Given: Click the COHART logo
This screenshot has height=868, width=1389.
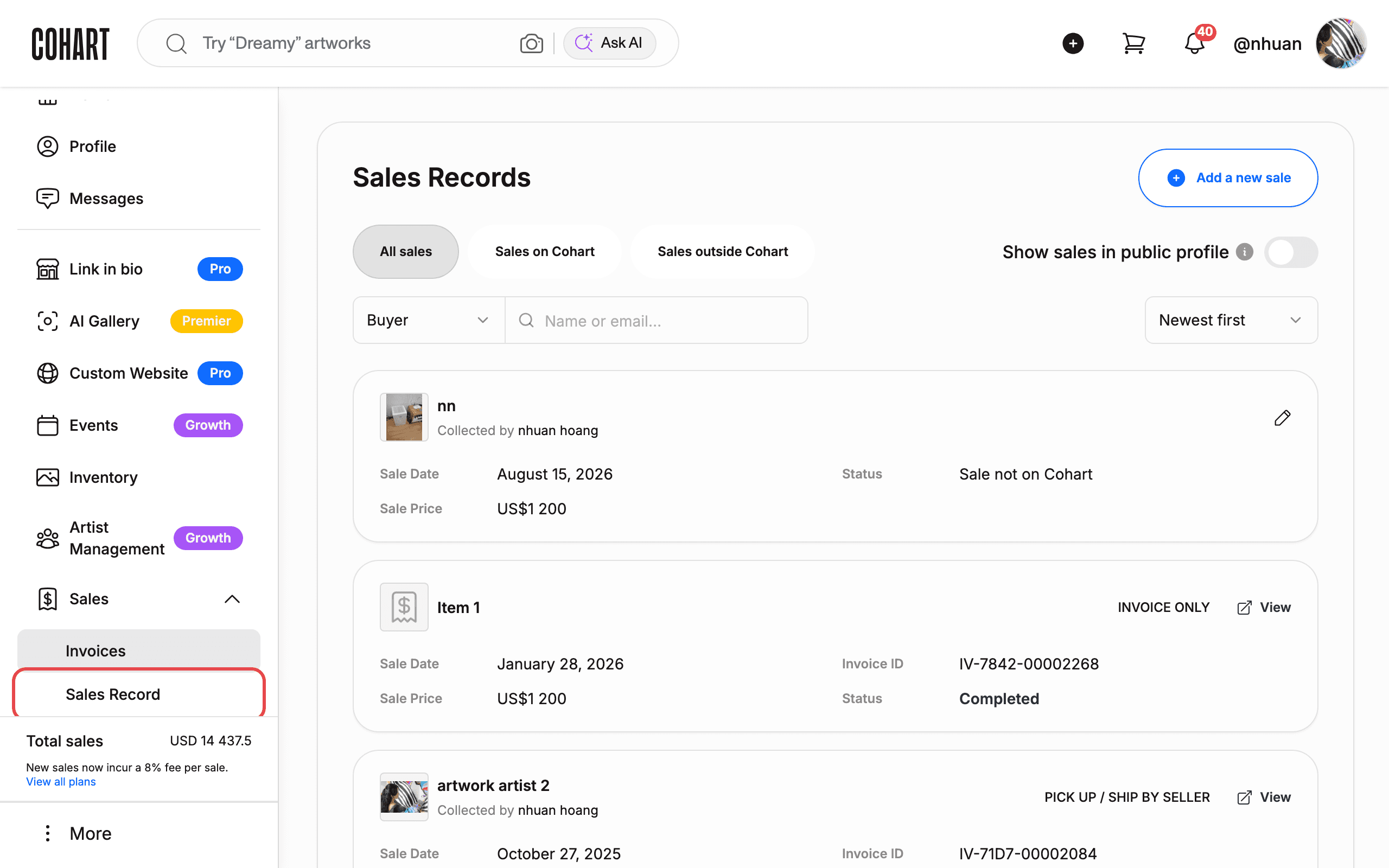Looking at the screenshot, I should (x=70, y=43).
